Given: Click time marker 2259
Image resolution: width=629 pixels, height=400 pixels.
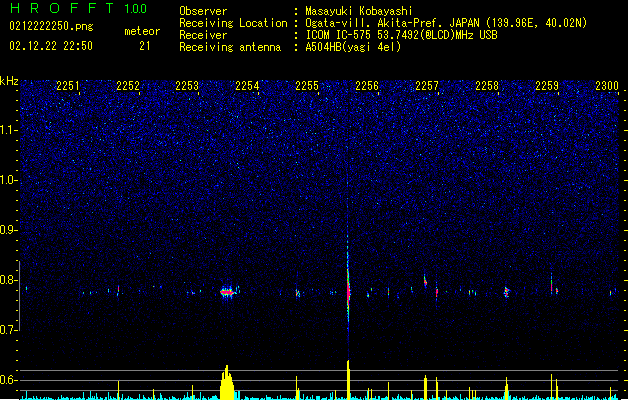Looking at the screenshot, I should (547, 85).
